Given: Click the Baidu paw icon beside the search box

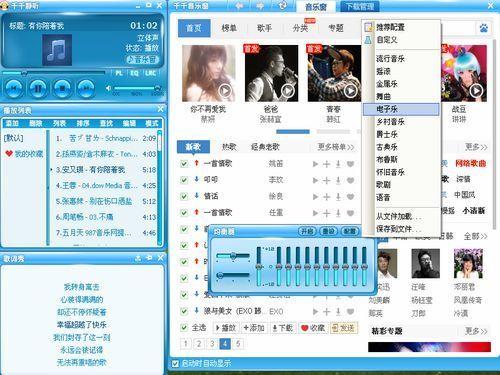Looking at the screenshot, I should pos(484,28).
